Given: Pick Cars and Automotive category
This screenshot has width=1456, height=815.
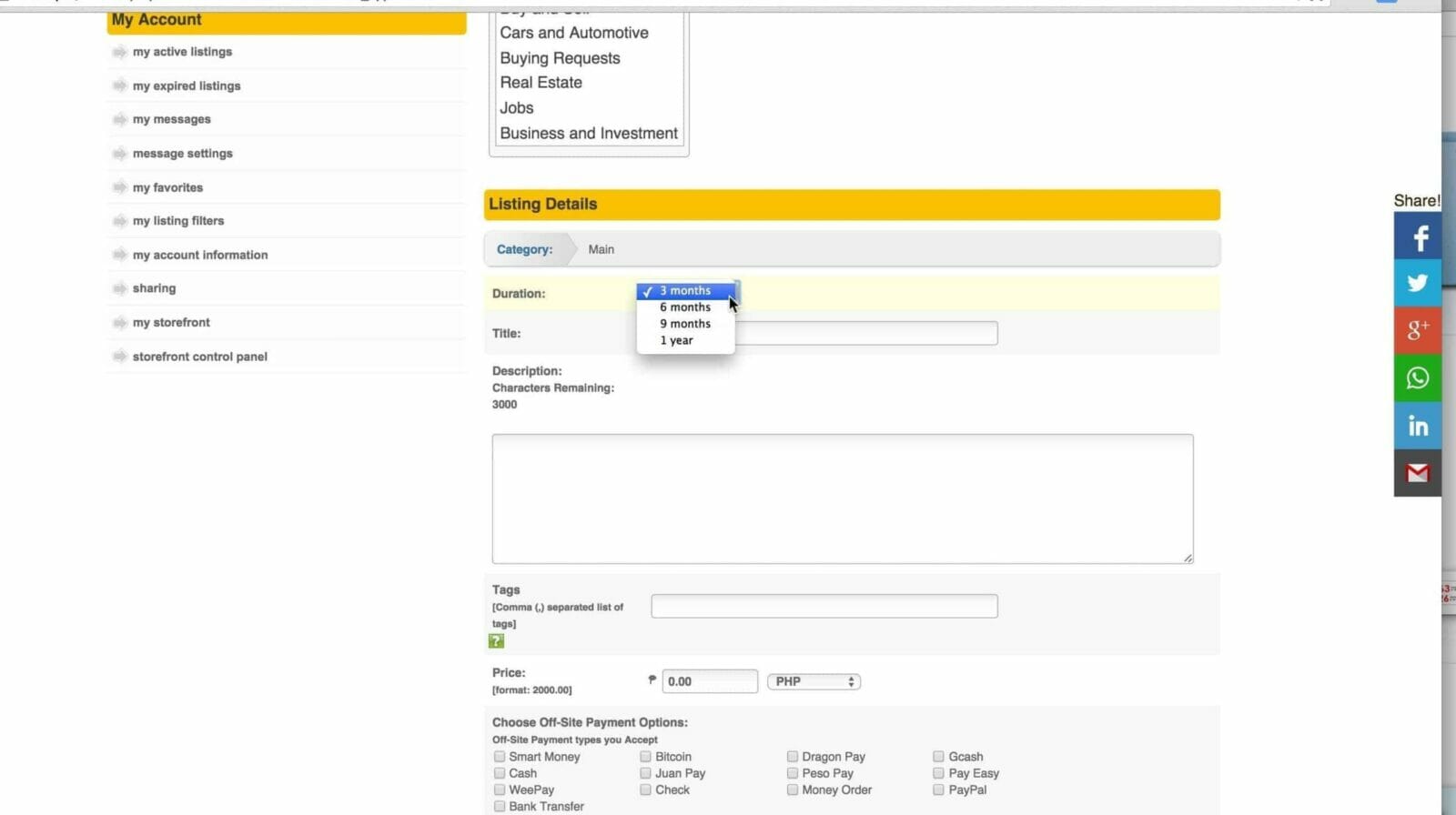Looking at the screenshot, I should click(x=573, y=33).
